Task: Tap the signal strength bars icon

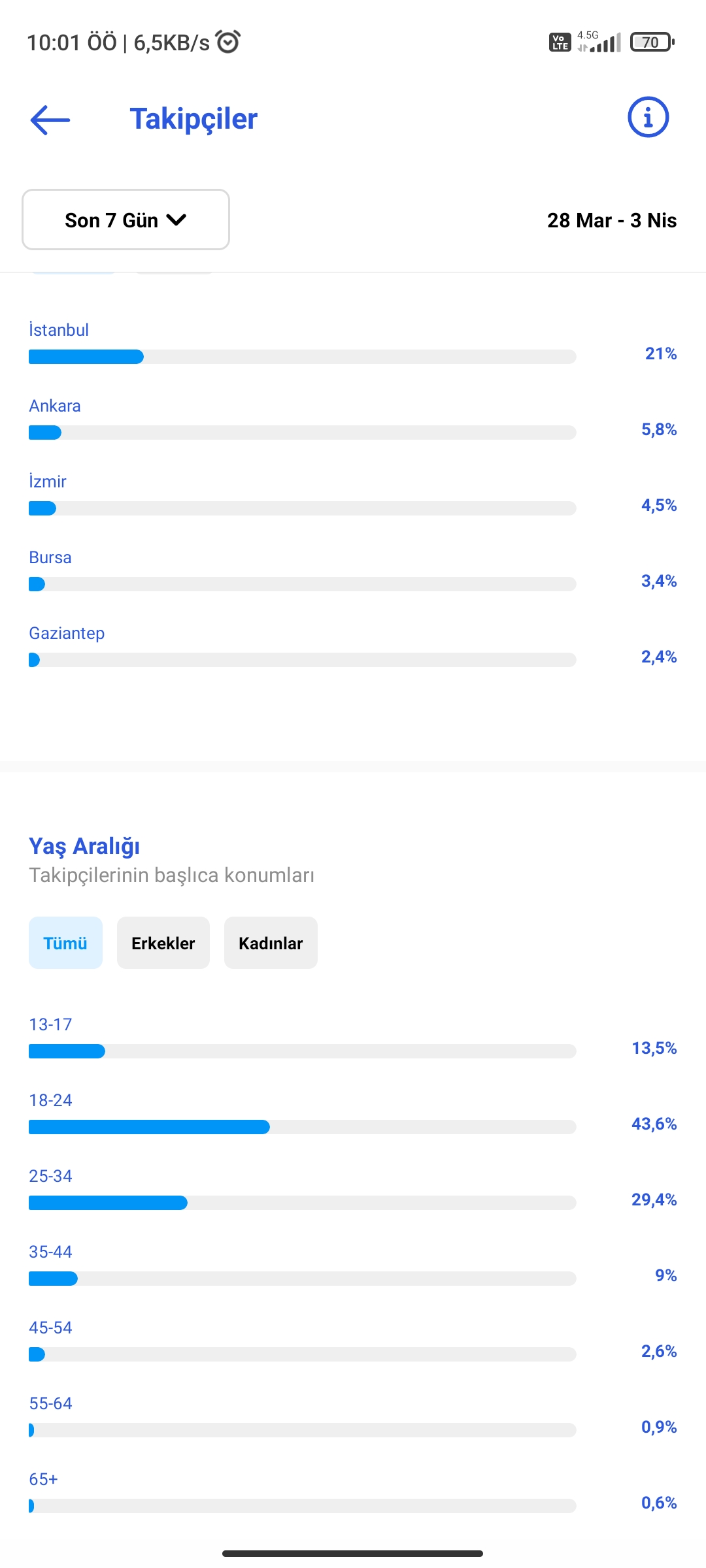Action: click(599, 42)
